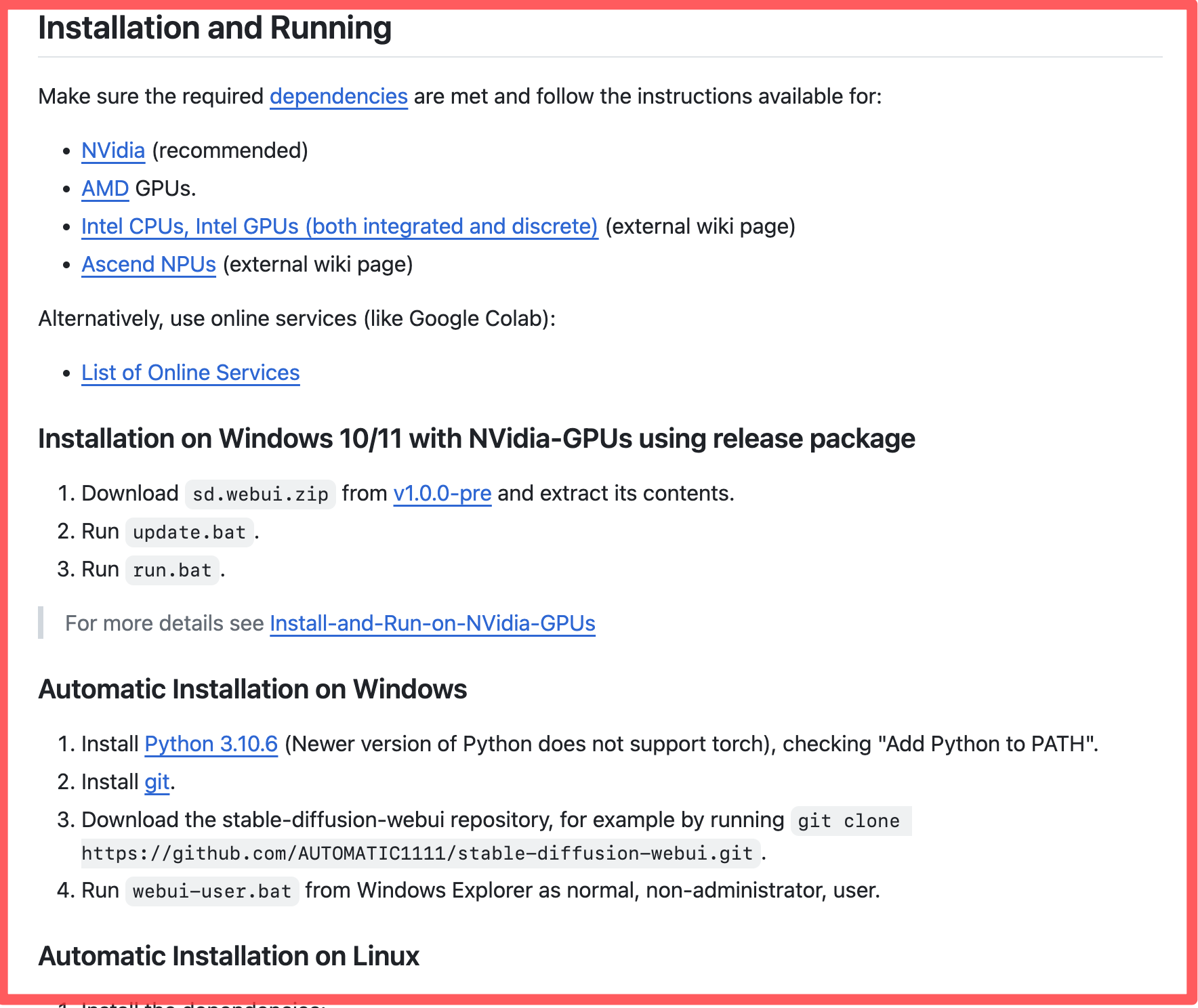
Task: Follow the Python 3.10.6 download link
Action: (211, 744)
